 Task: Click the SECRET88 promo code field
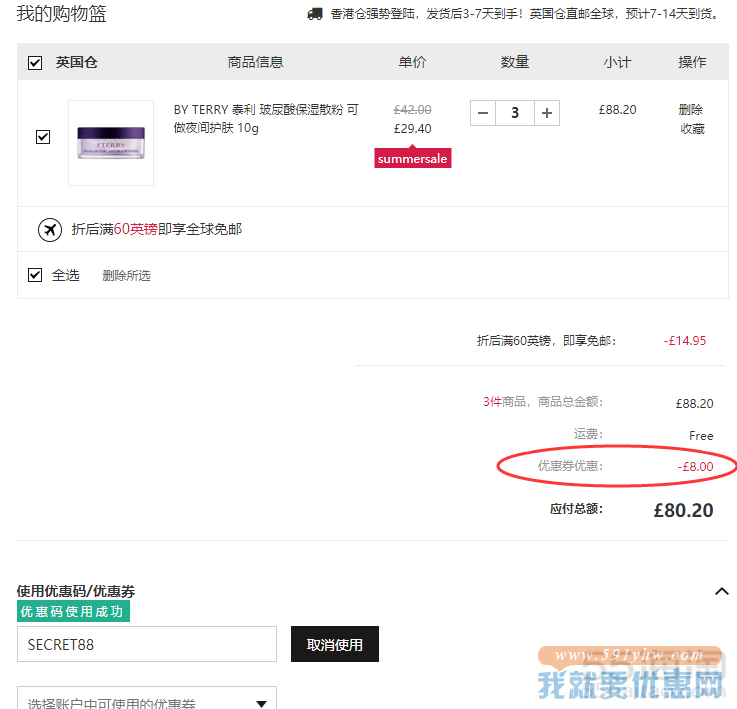[147, 644]
